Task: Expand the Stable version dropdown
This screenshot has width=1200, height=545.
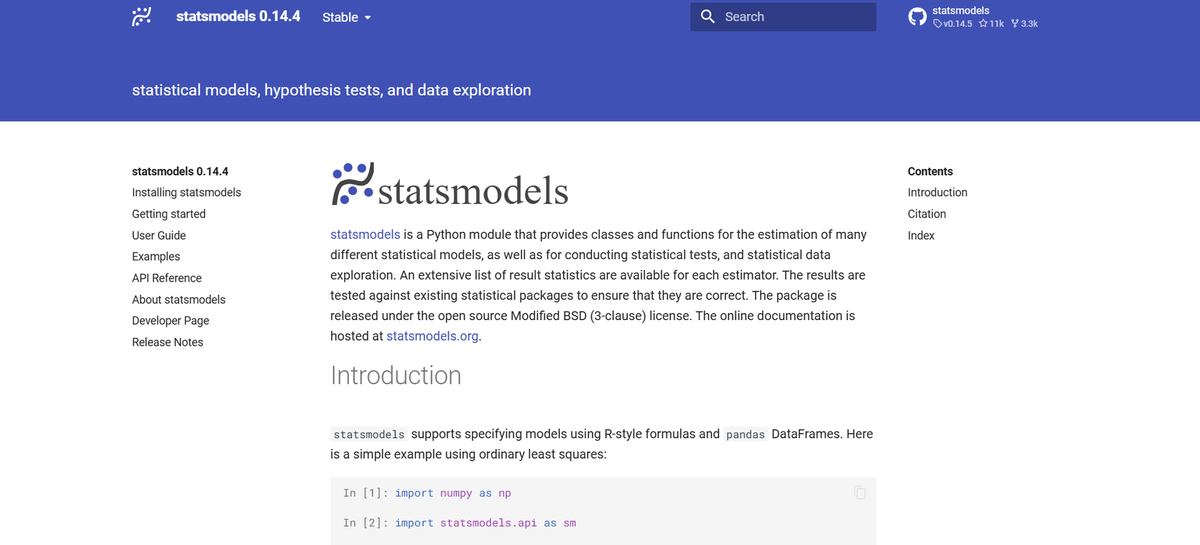Action: tap(347, 18)
